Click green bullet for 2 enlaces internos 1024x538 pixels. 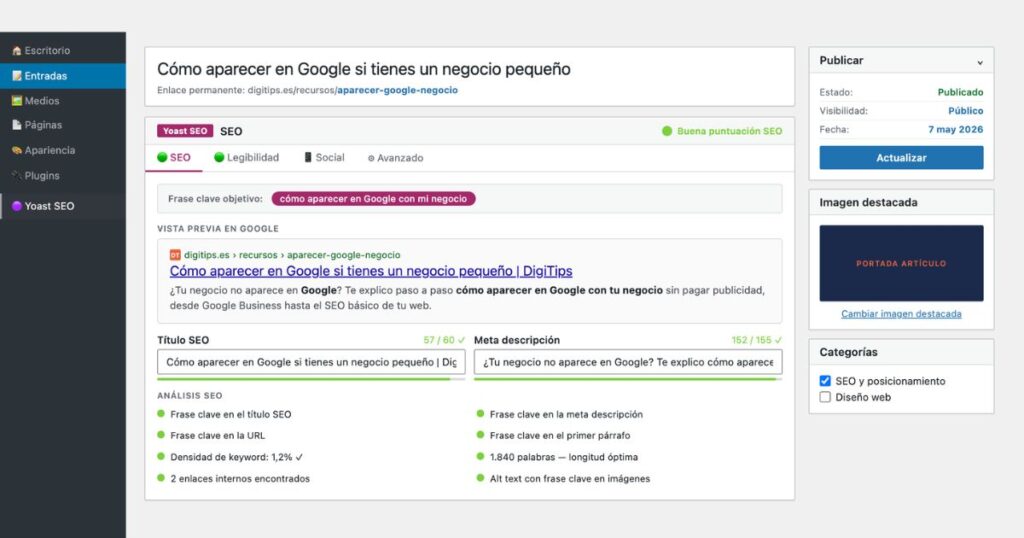pos(161,478)
